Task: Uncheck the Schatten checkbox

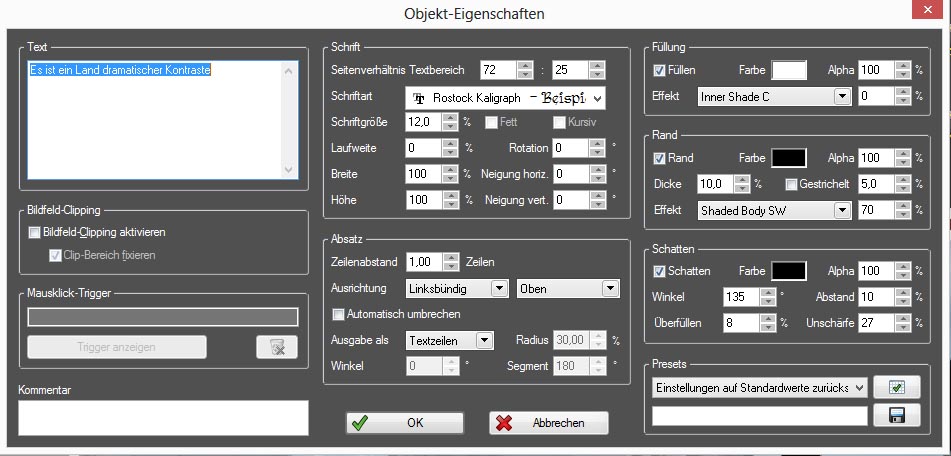Action: (659, 271)
